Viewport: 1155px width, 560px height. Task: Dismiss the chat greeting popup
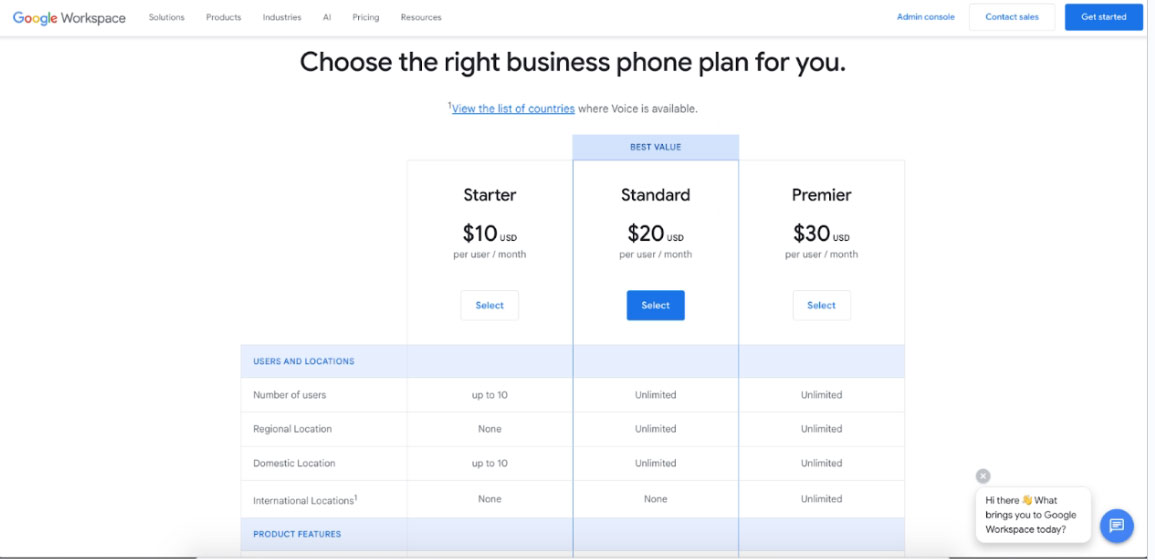point(983,476)
